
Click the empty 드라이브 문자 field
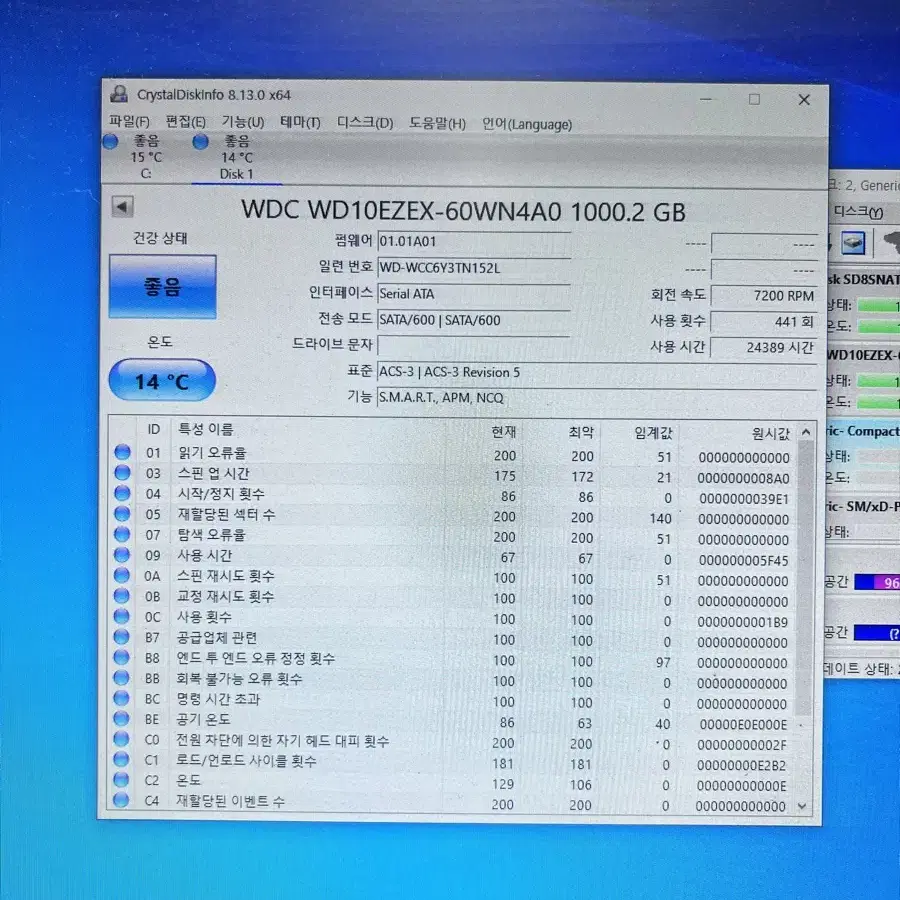point(474,346)
